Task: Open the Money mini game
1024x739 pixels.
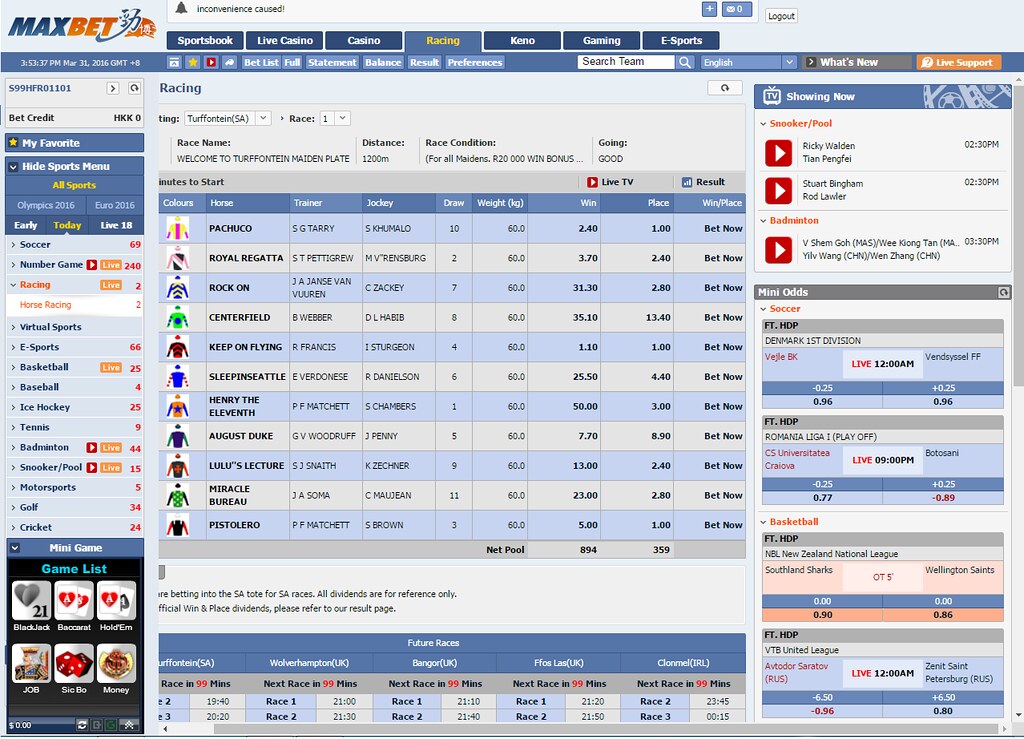Action: click(116, 663)
